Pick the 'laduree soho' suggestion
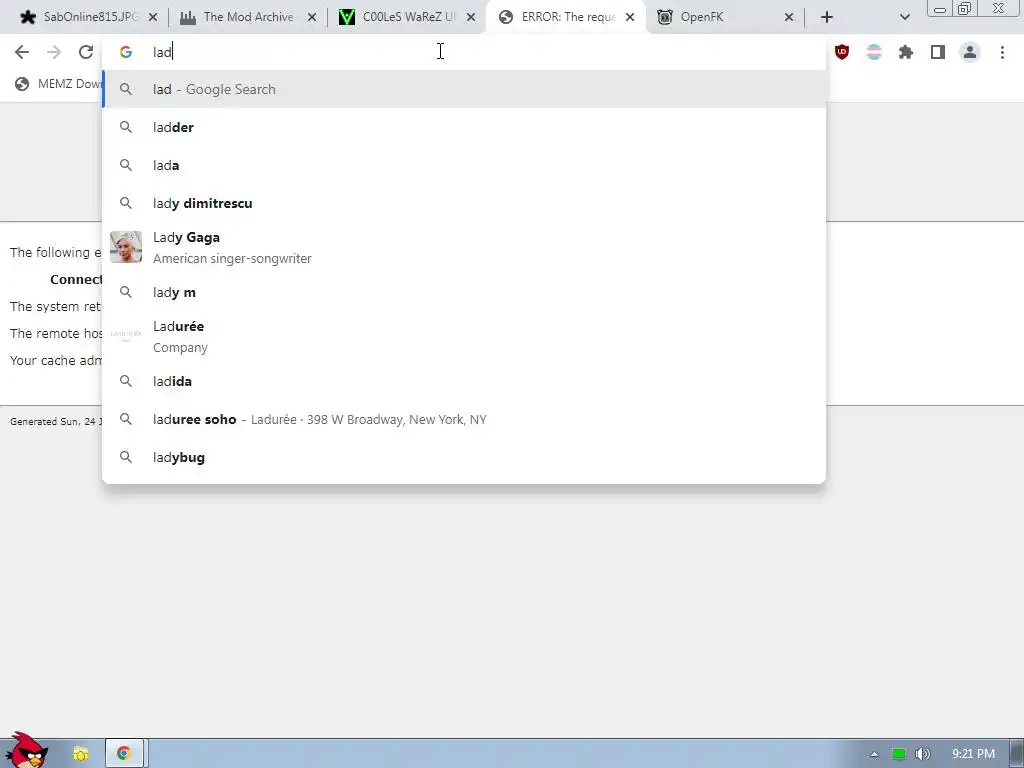This screenshot has width=1024, height=768. 464,419
